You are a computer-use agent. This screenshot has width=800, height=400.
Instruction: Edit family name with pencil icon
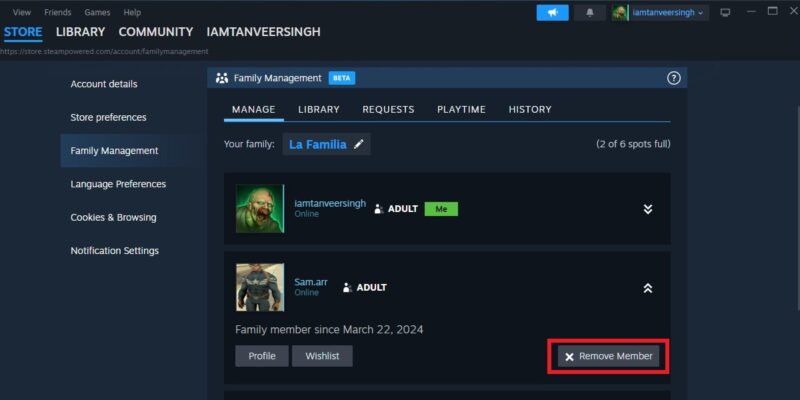359,144
